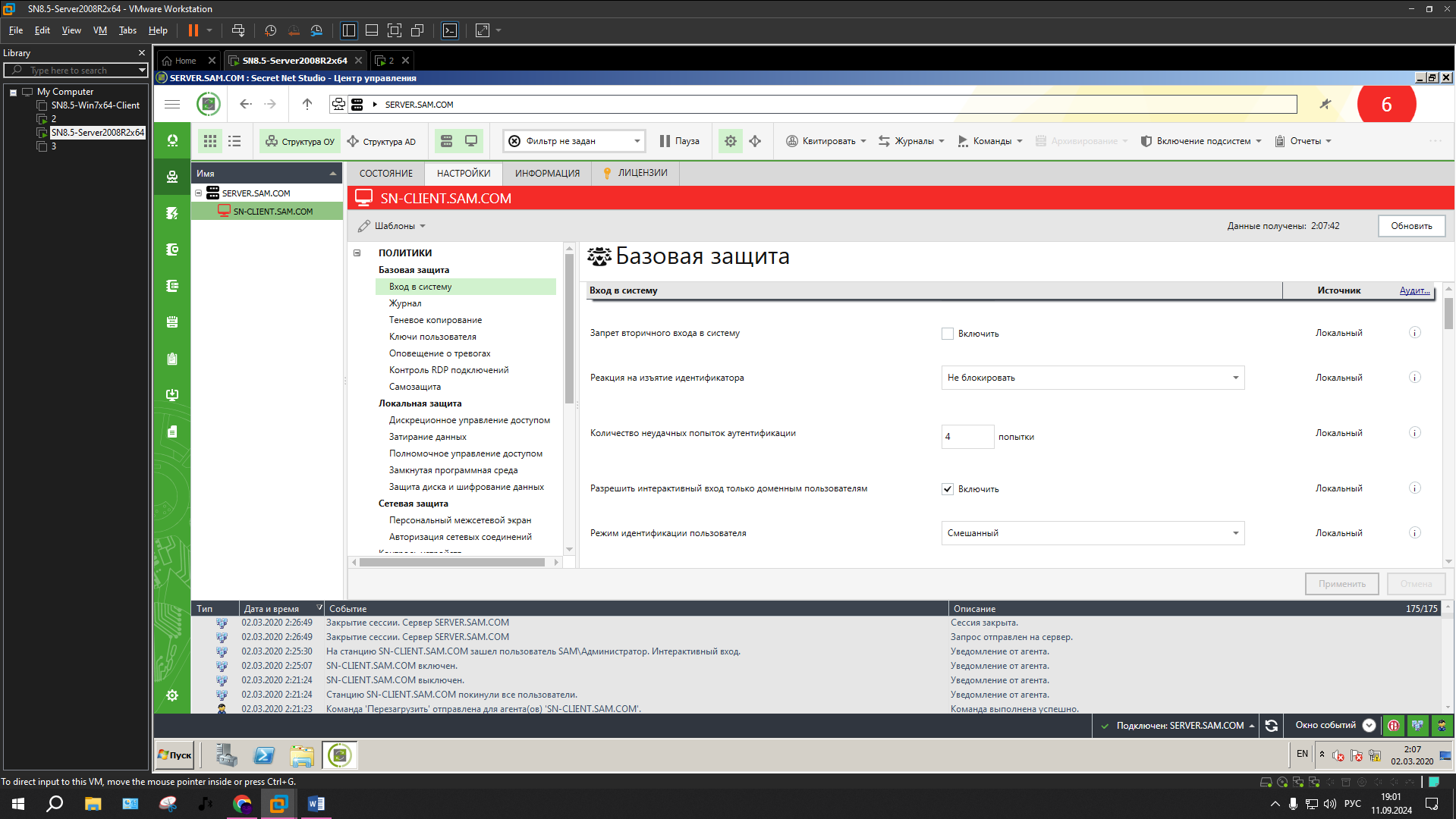
Task: Collapse the SERVER.SAM.COM tree node
Action: point(199,193)
